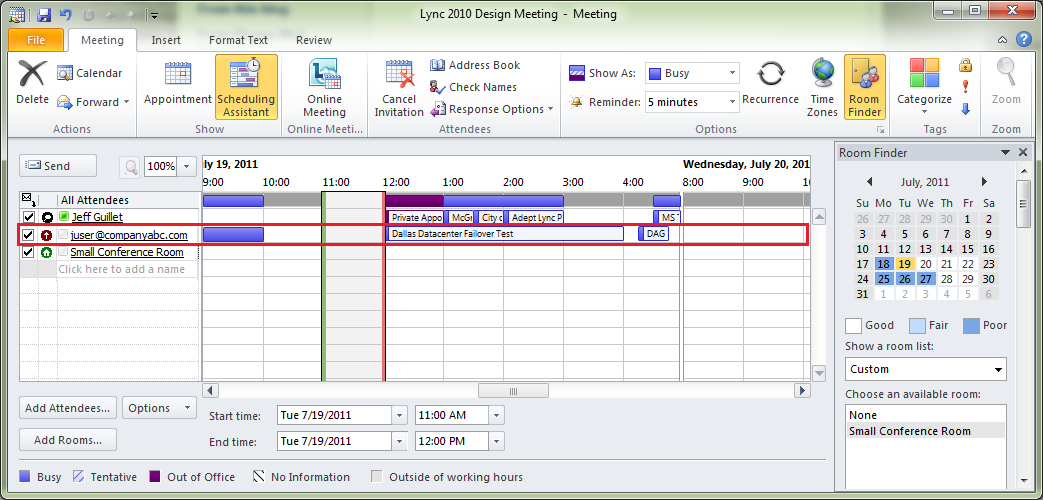The width and height of the screenshot is (1043, 500).
Task: Click Add Attendees button
Action: (x=68, y=408)
